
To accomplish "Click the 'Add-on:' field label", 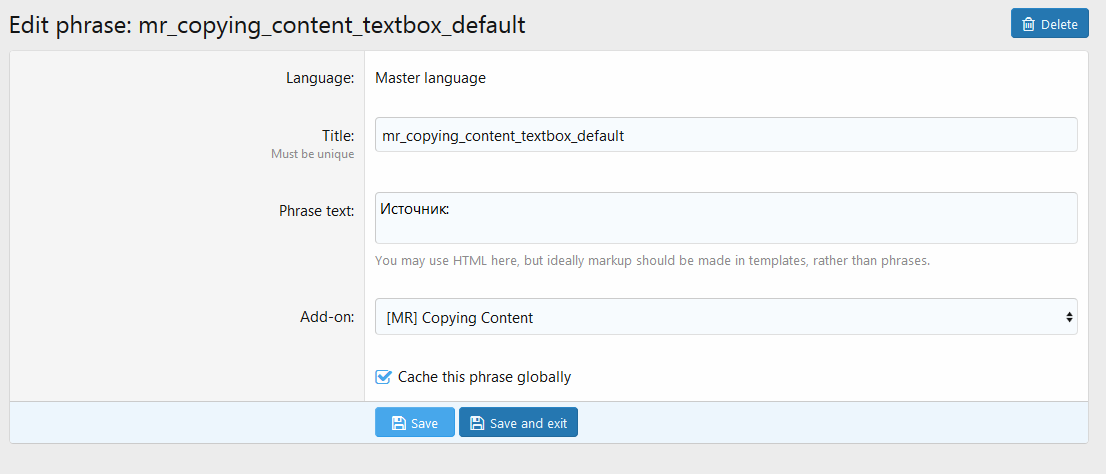I will [x=327, y=317].
